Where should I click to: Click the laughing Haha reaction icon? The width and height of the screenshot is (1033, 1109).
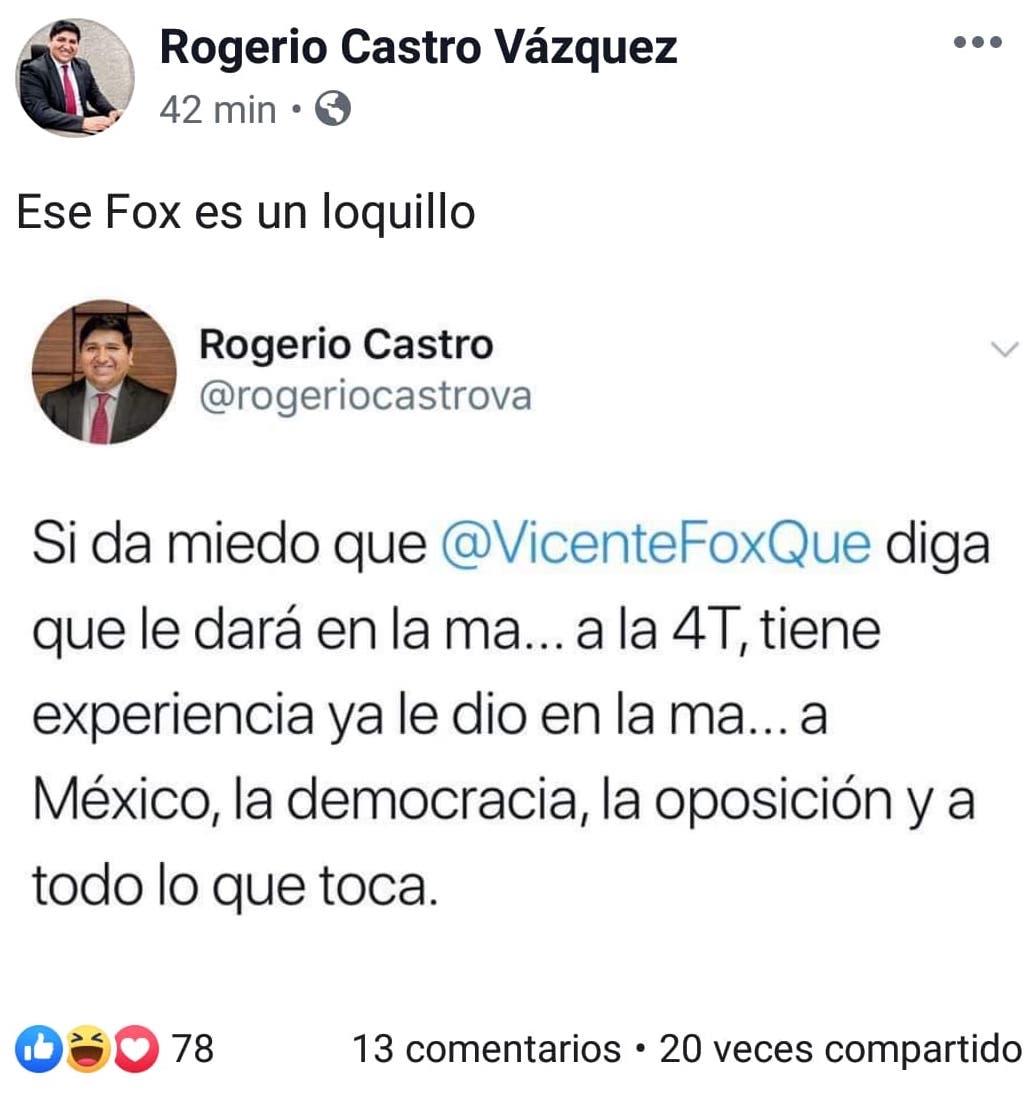pyautogui.click(x=88, y=1048)
